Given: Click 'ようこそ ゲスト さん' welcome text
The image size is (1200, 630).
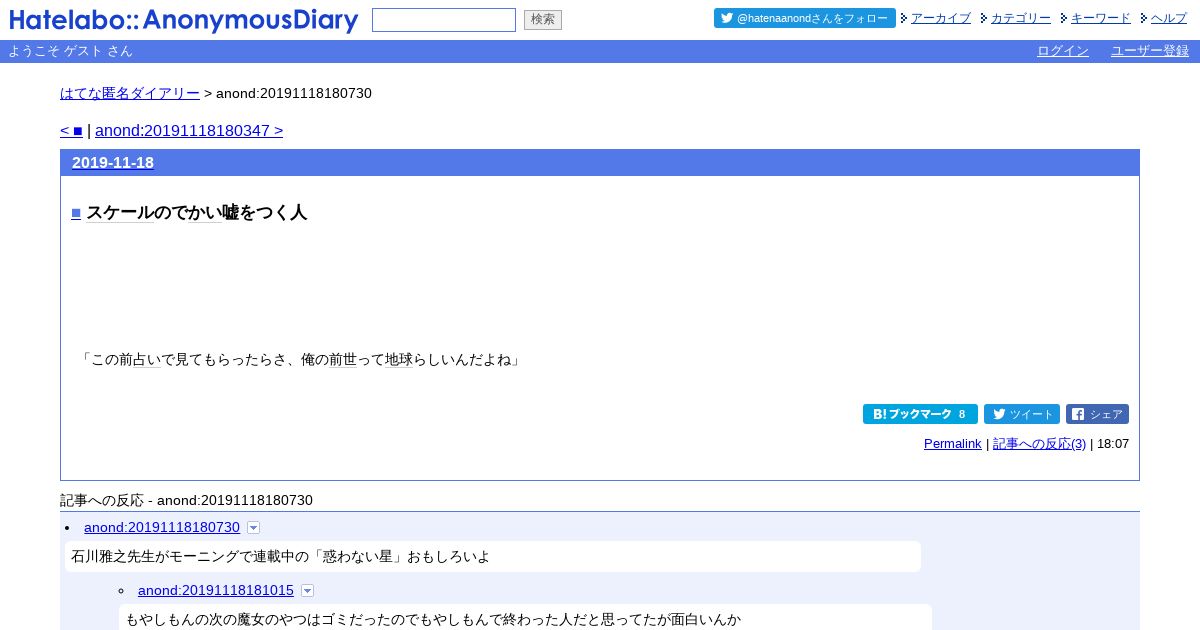Looking at the screenshot, I should pyautogui.click(x=70, y=51).
